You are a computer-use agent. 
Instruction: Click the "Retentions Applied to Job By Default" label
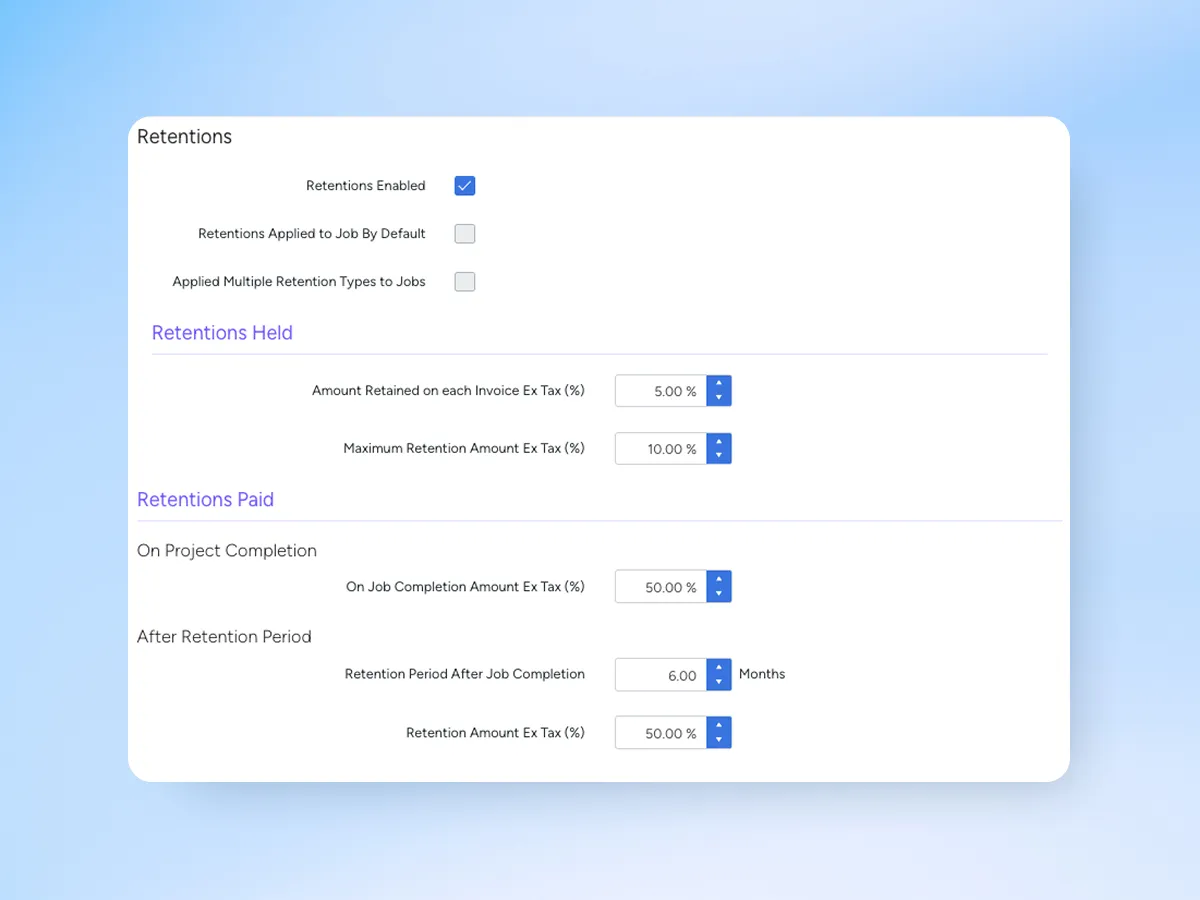tap(312, 234)
